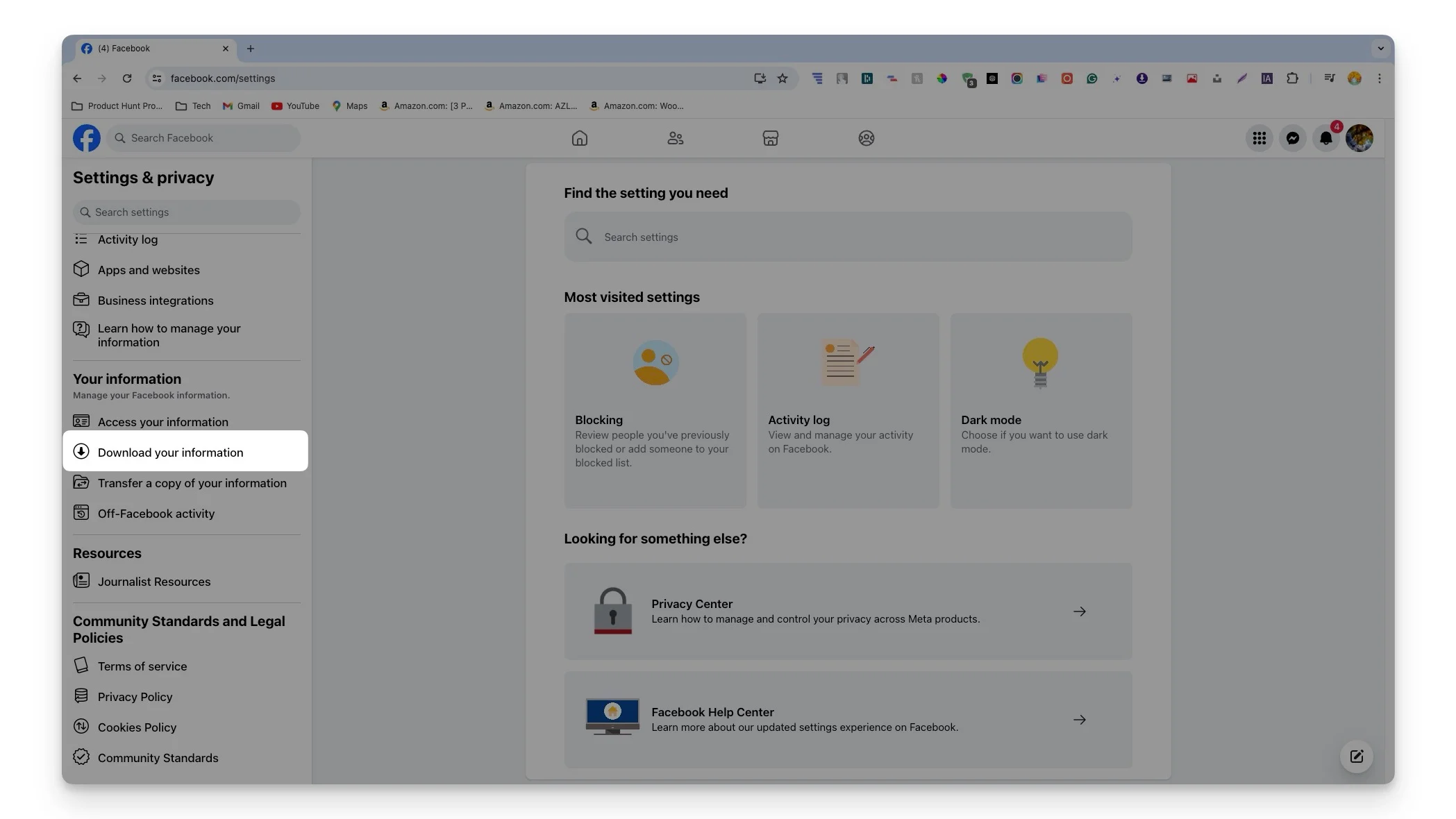Image resolution: width=1456 pixels, height=819 pixels.
Task: Click the Journalist Resources icon
Action: point(81,580)
